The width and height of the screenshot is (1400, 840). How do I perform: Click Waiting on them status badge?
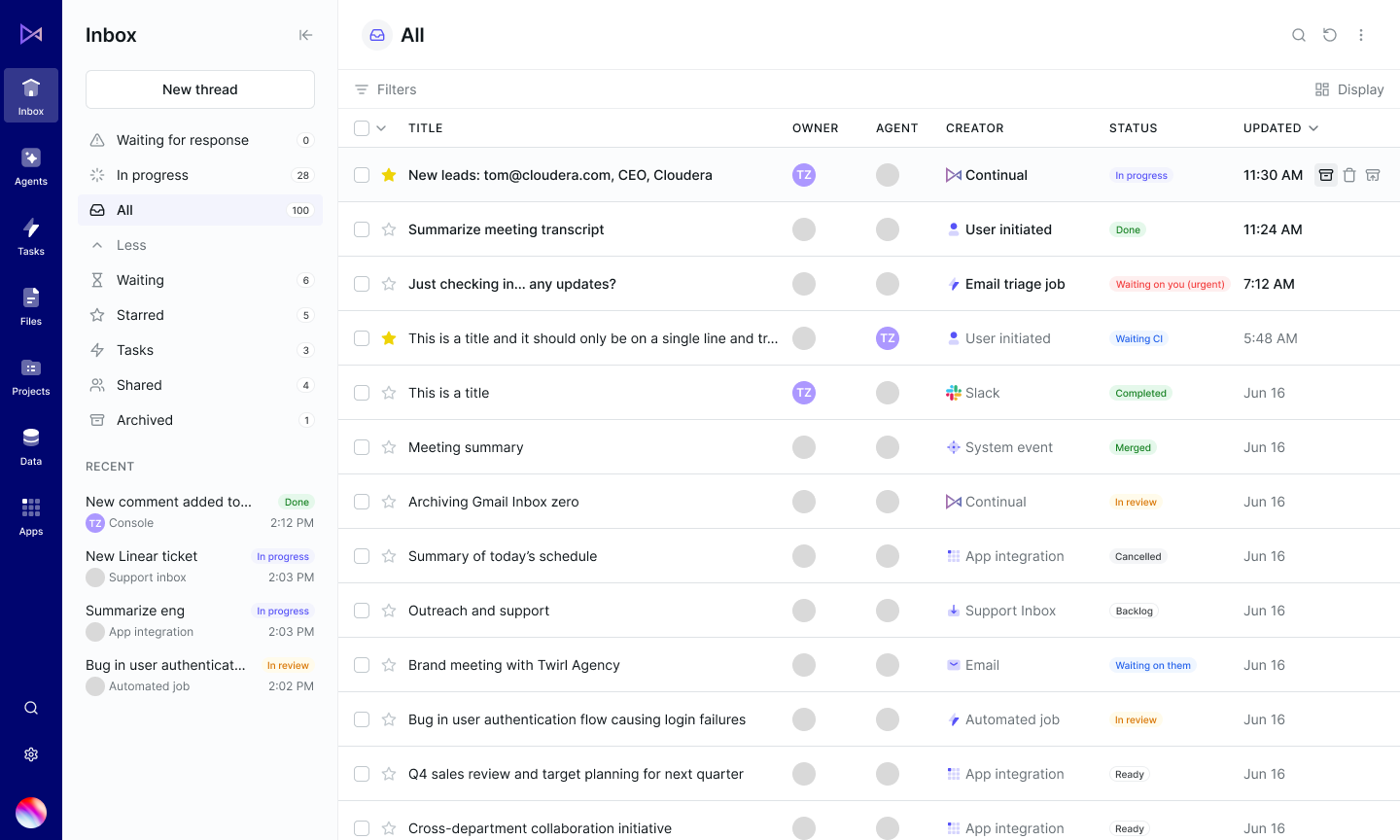tap(1153, 665)
